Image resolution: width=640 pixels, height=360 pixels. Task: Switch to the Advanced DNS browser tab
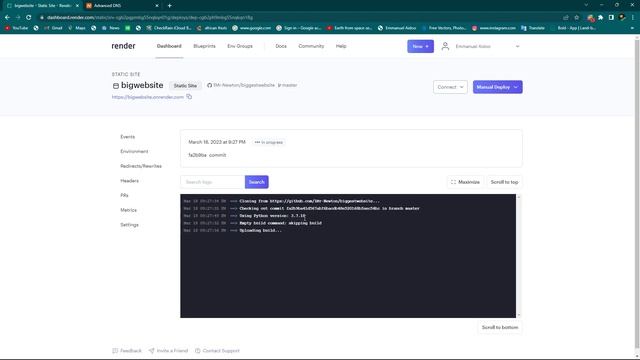click(x=122, y=6)
